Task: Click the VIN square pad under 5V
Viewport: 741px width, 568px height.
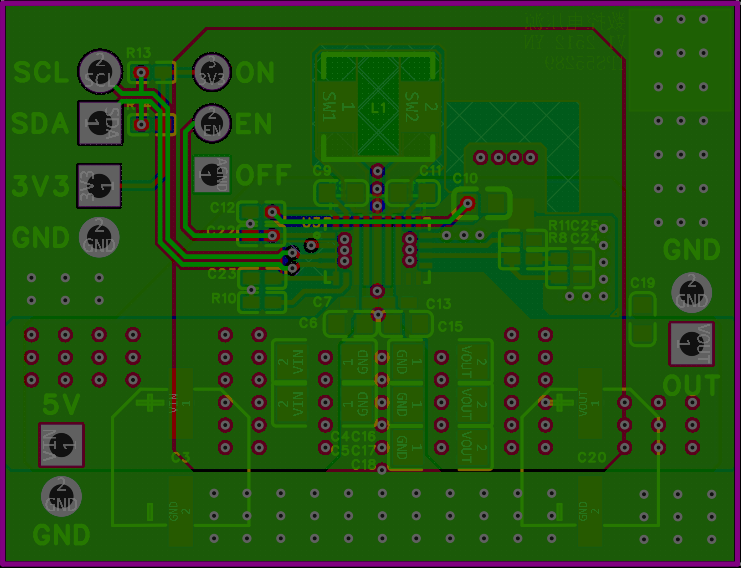Action: [61, 445]
